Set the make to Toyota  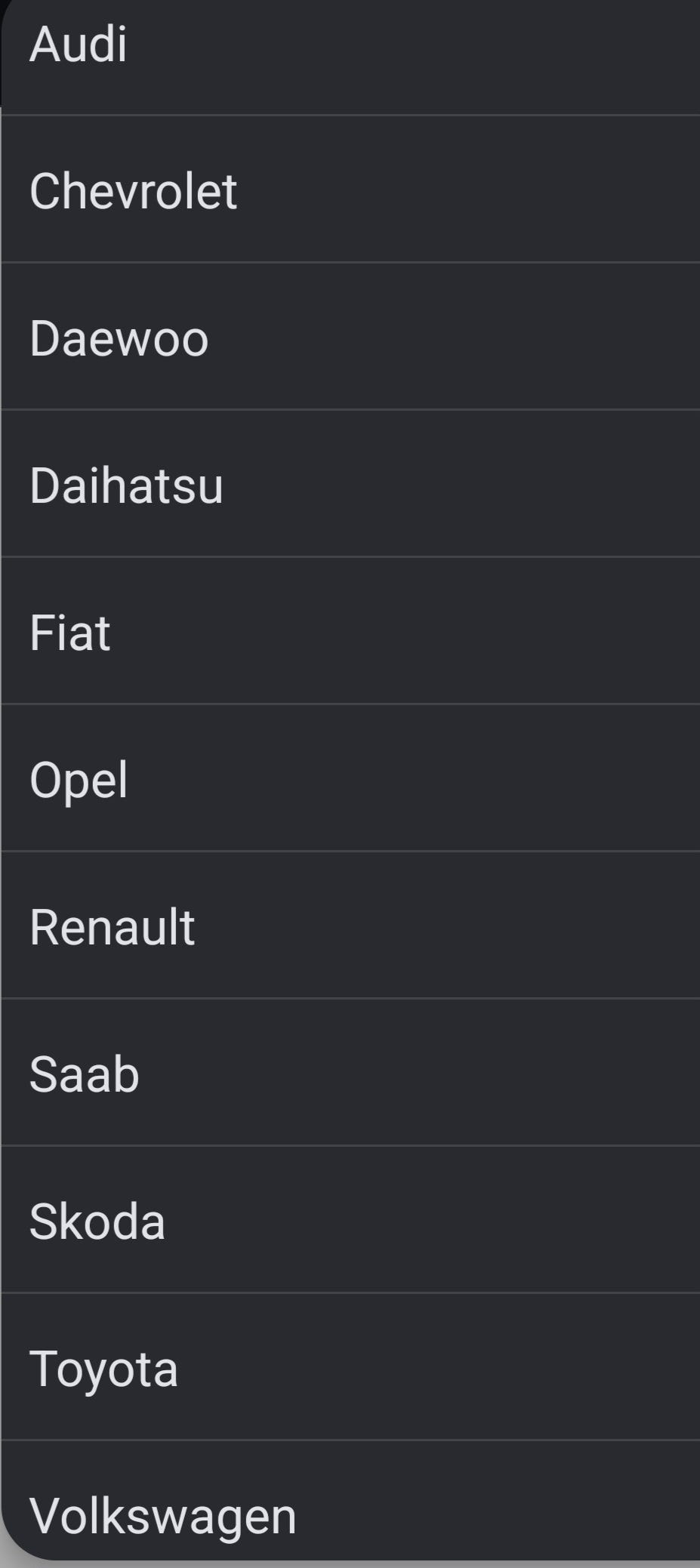pyautogui.click(x=350, y=1366)
